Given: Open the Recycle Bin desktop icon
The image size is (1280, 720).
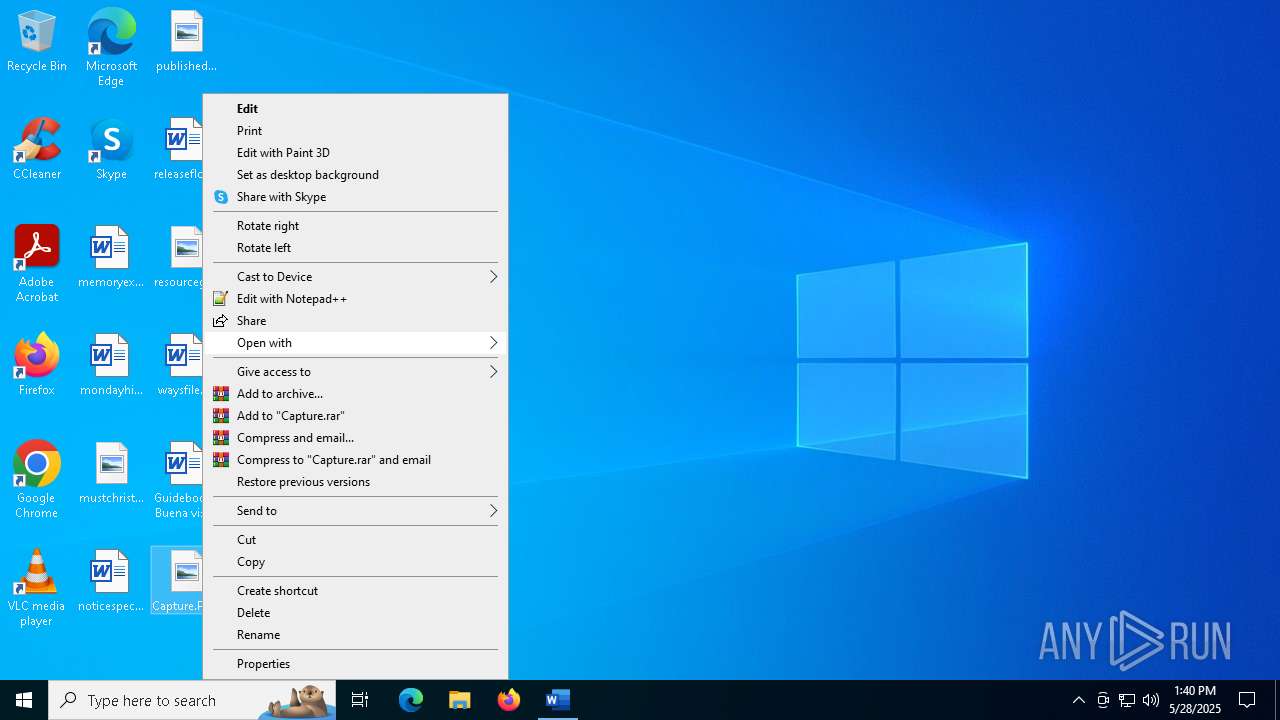Looking at the screenshot, I should tap(37, 42).
